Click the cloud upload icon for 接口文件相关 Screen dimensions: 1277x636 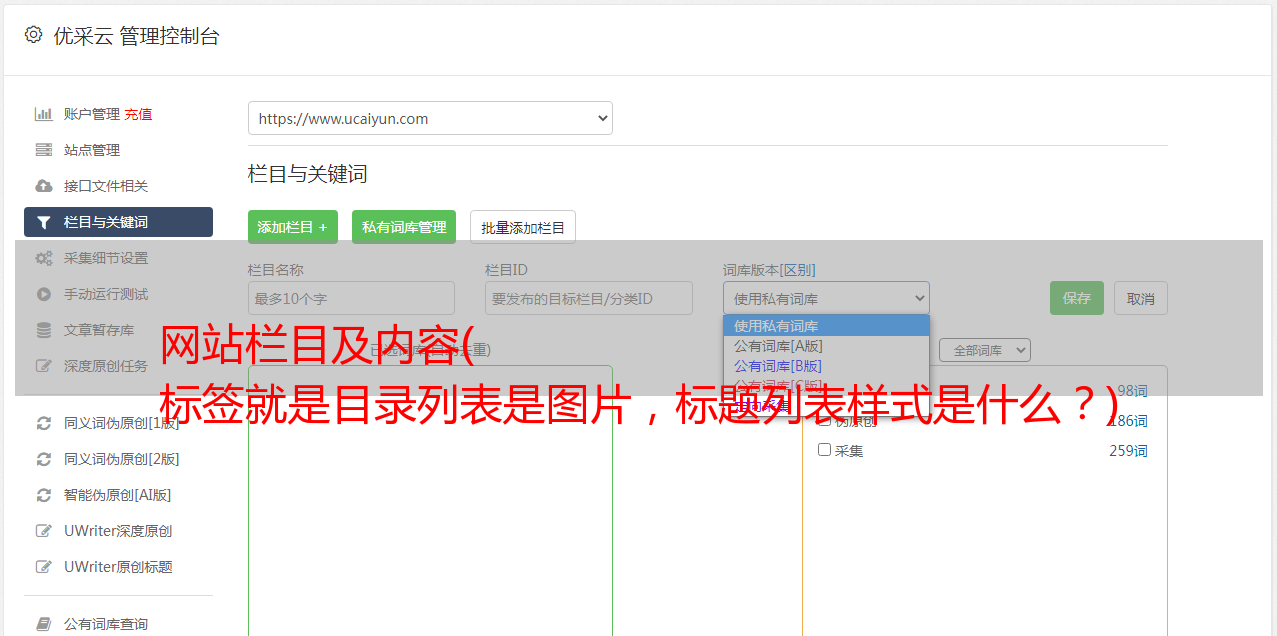point(44,186)
